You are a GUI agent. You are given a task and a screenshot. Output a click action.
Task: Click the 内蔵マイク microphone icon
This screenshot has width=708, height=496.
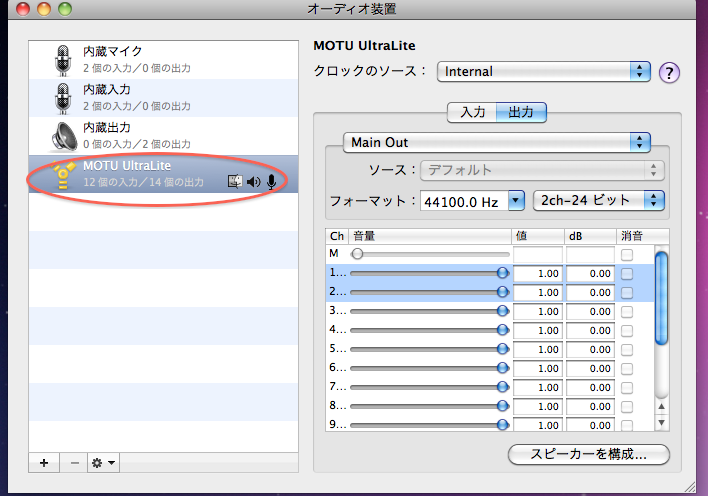[x=63, y=60]
